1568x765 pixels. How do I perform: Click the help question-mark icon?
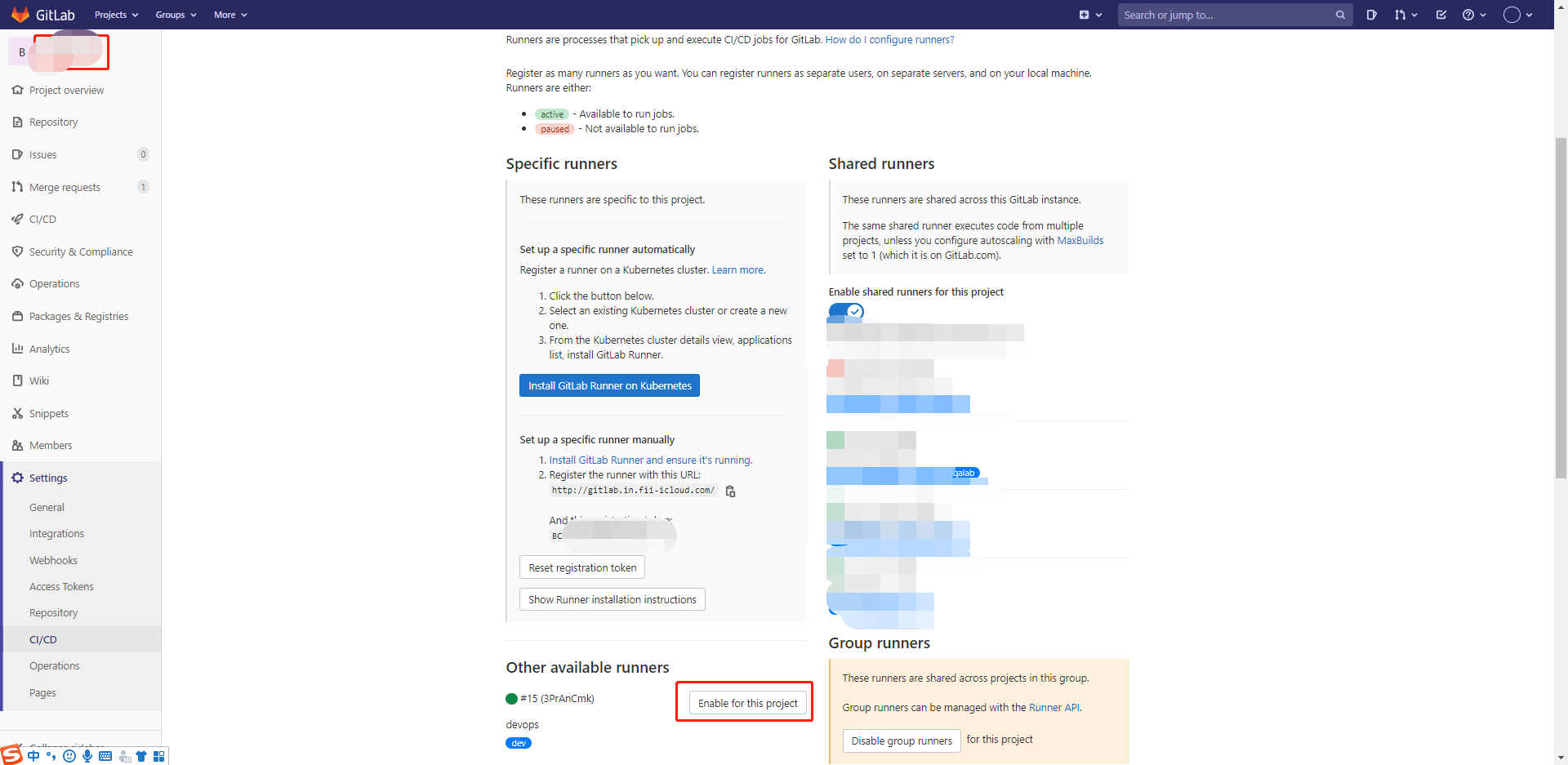tap(1469, 14)
